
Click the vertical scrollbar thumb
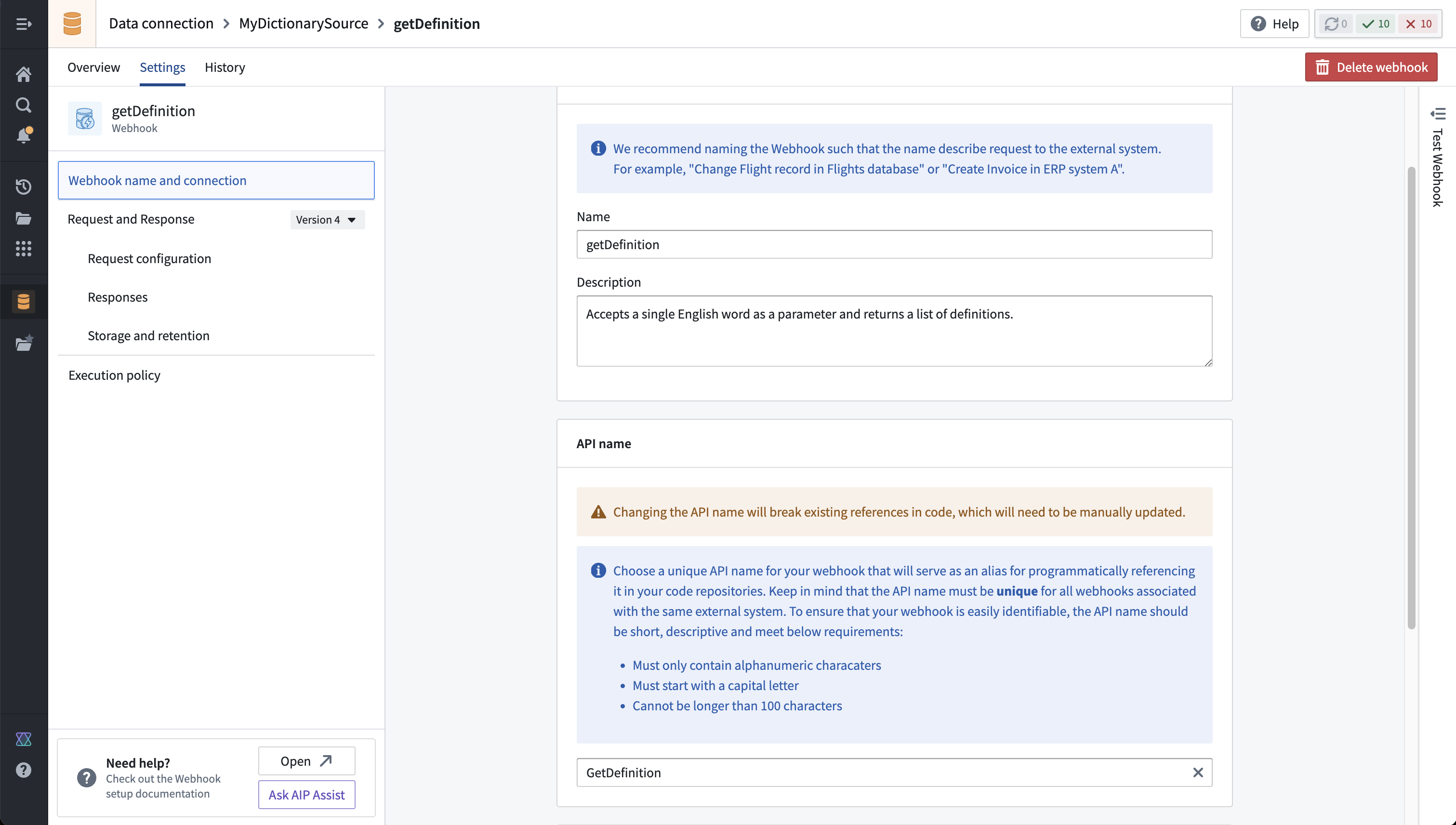click(x=1411, y=397)
